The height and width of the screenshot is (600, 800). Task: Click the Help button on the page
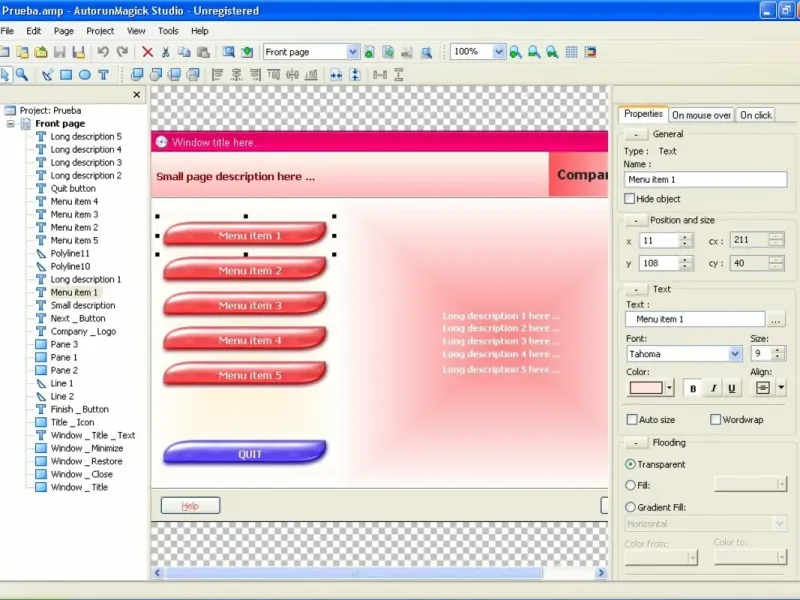190,506
